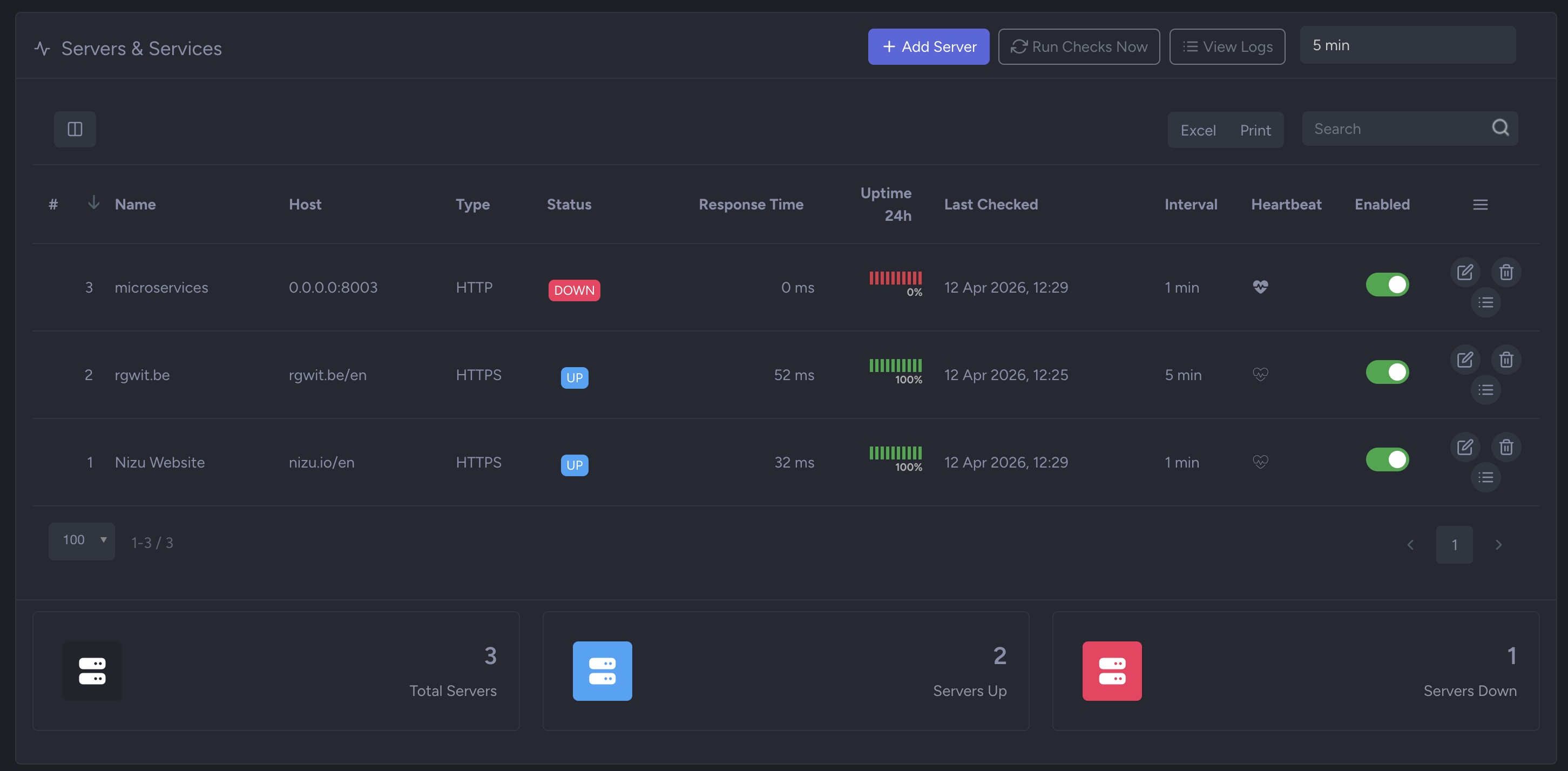Delete the Nizu Website server

[x=1506, y=447]
